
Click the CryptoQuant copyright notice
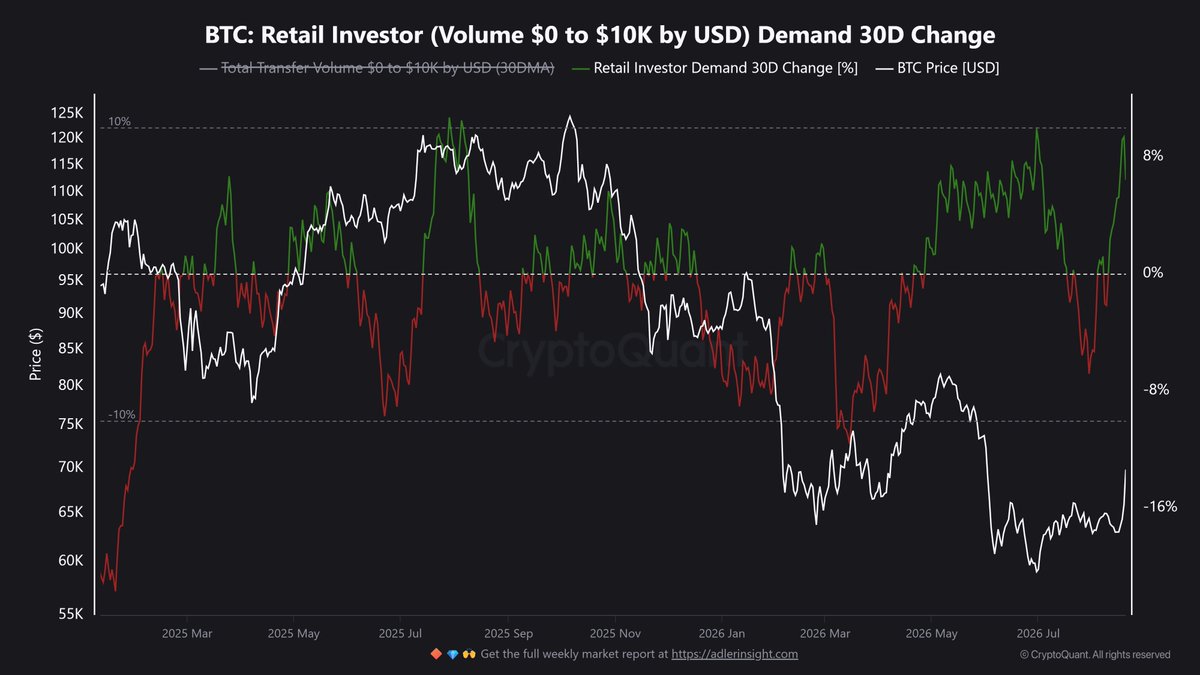(1095, 654)
